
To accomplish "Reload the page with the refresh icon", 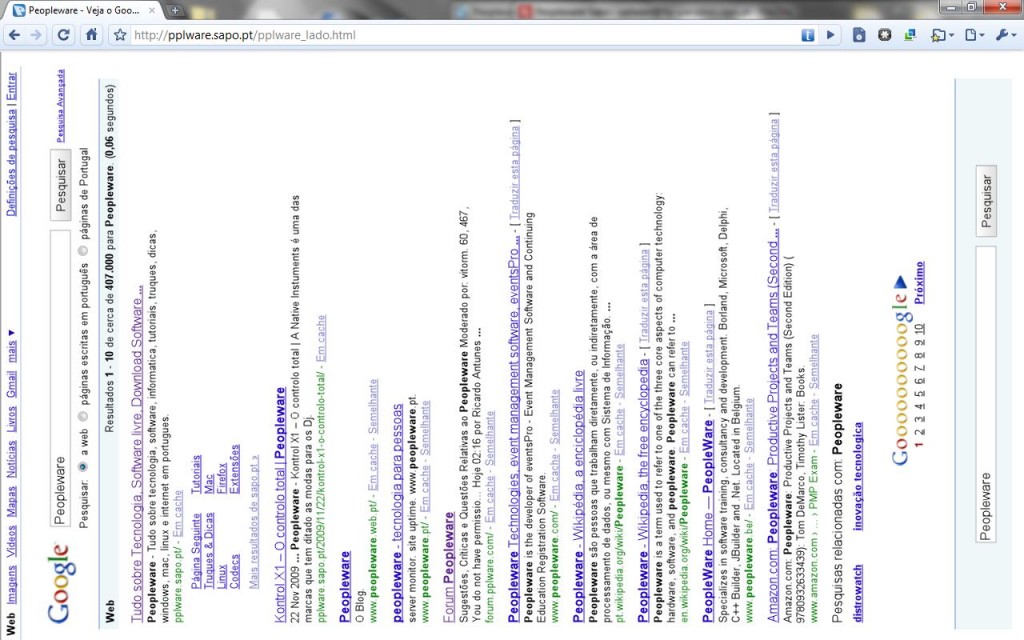I will point(63,35).
